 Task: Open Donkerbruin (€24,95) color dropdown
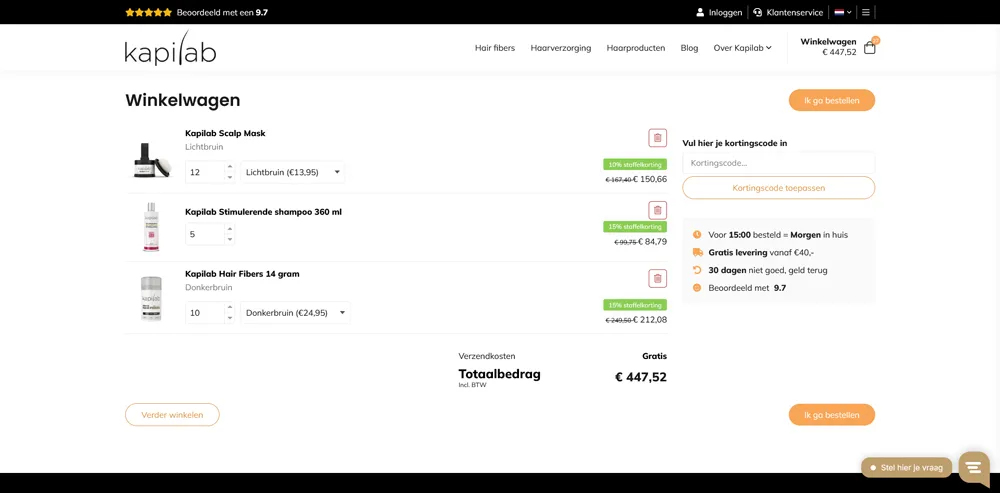click(x=295, y=313)
